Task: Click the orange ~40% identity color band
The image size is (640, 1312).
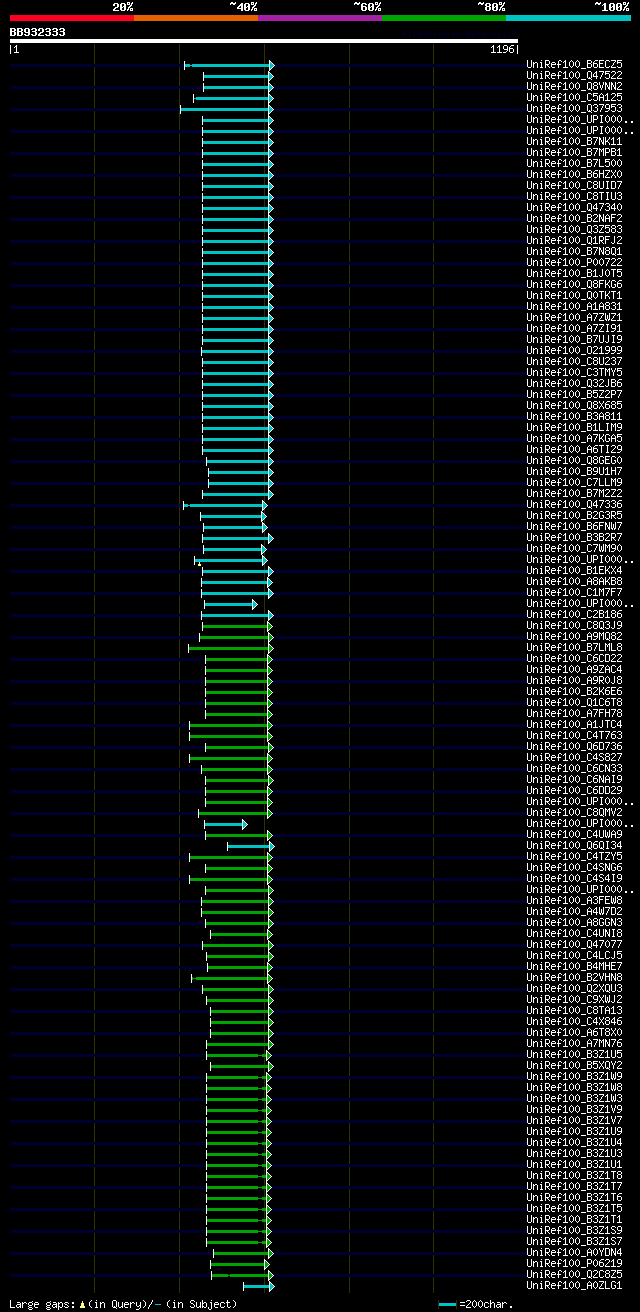Action: click(x=196, y=18)
